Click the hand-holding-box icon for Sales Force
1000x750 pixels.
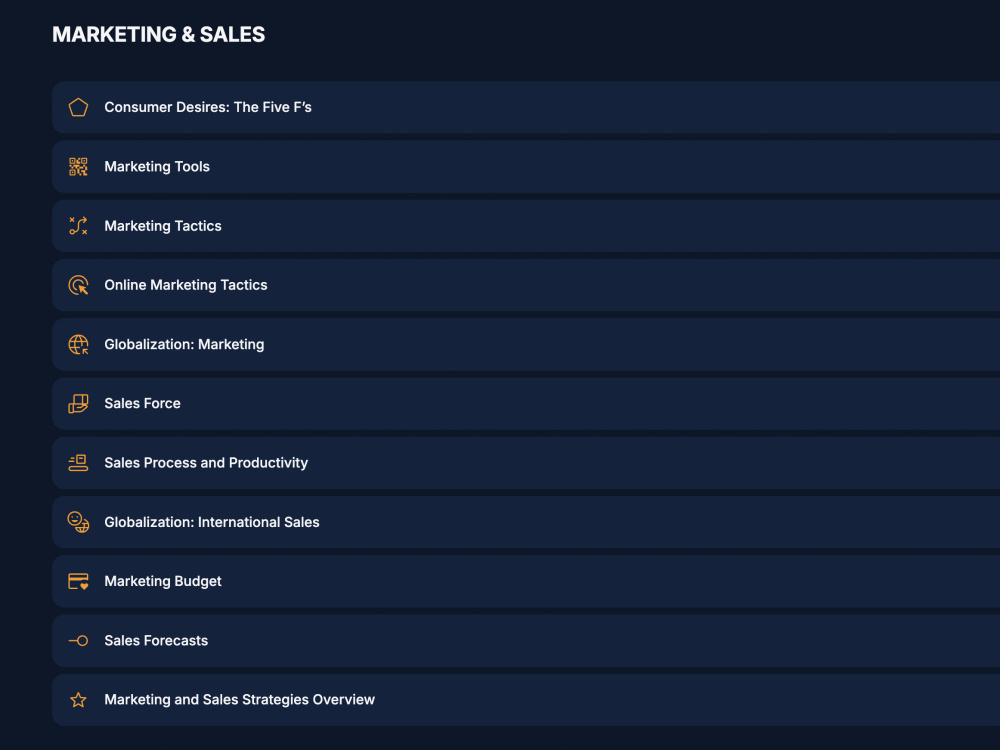coord(78,404)
